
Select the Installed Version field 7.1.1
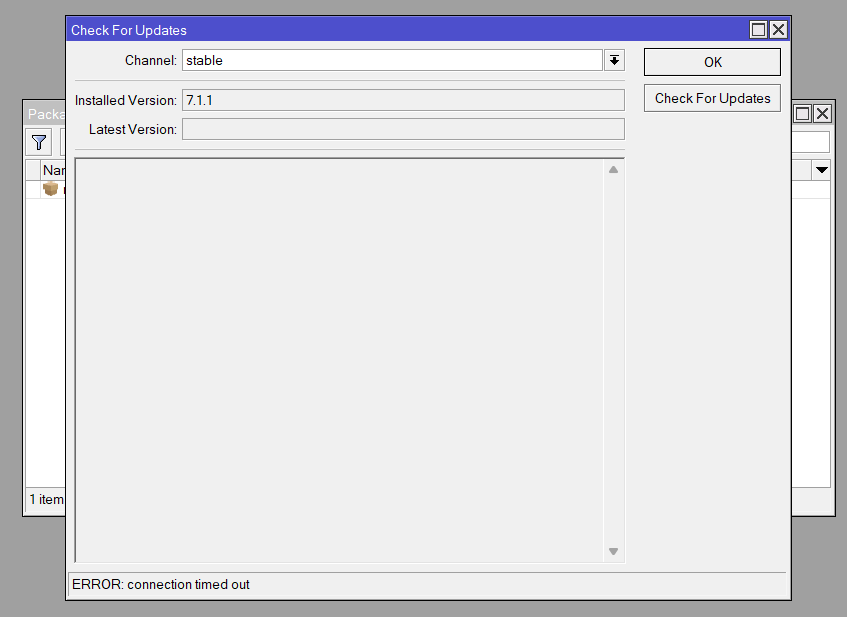403,100
